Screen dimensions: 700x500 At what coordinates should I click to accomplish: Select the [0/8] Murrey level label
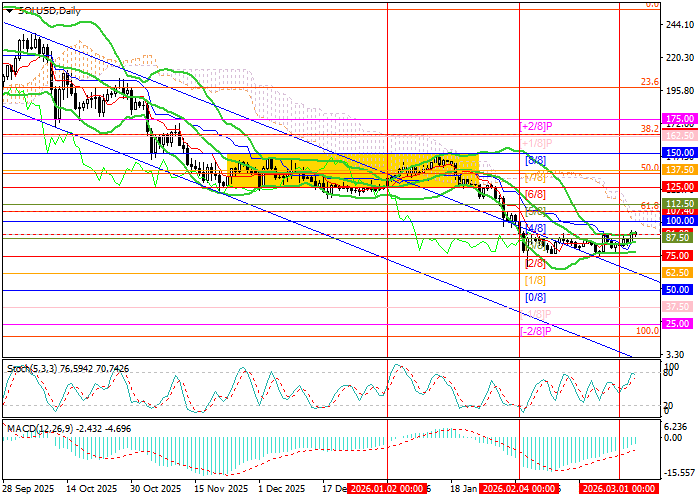535,297
